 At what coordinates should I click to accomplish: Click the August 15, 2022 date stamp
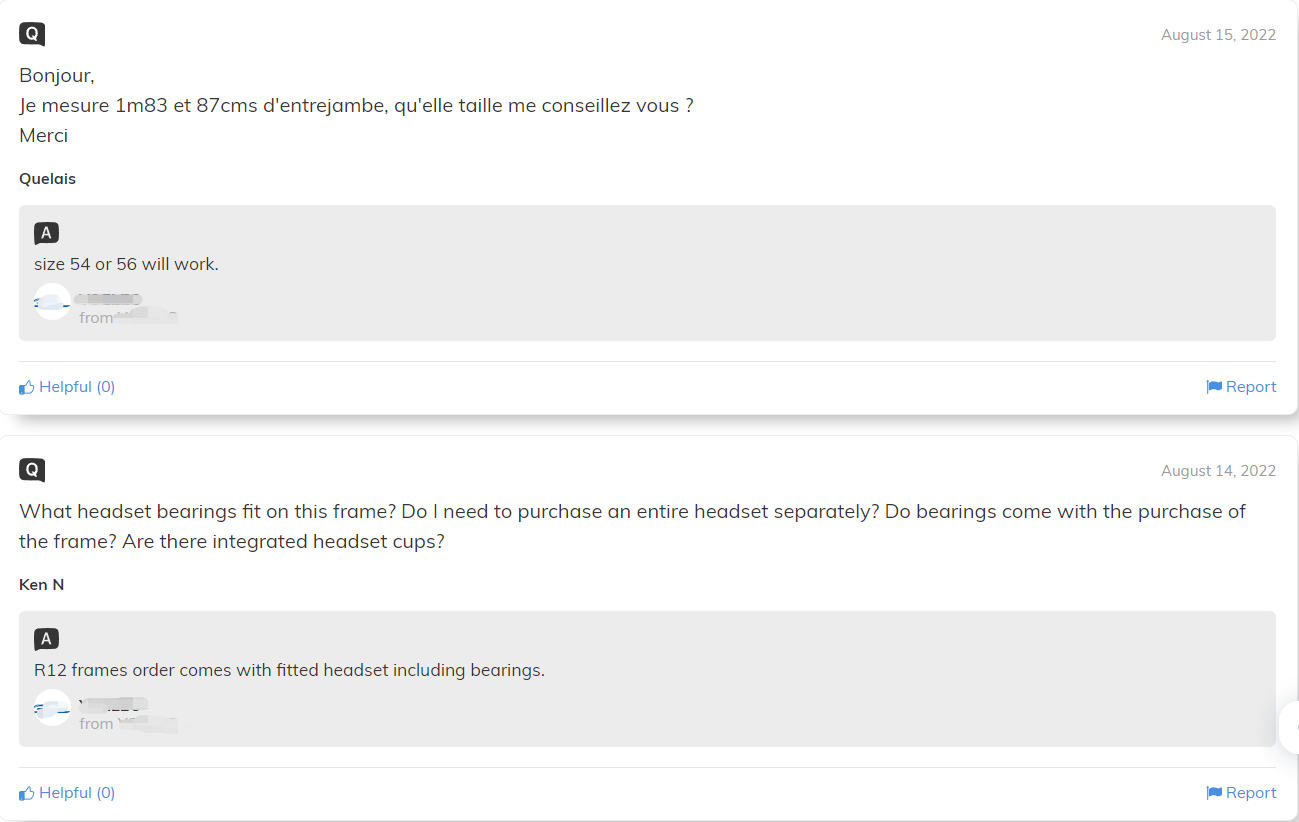click(x=1218, y=35)
